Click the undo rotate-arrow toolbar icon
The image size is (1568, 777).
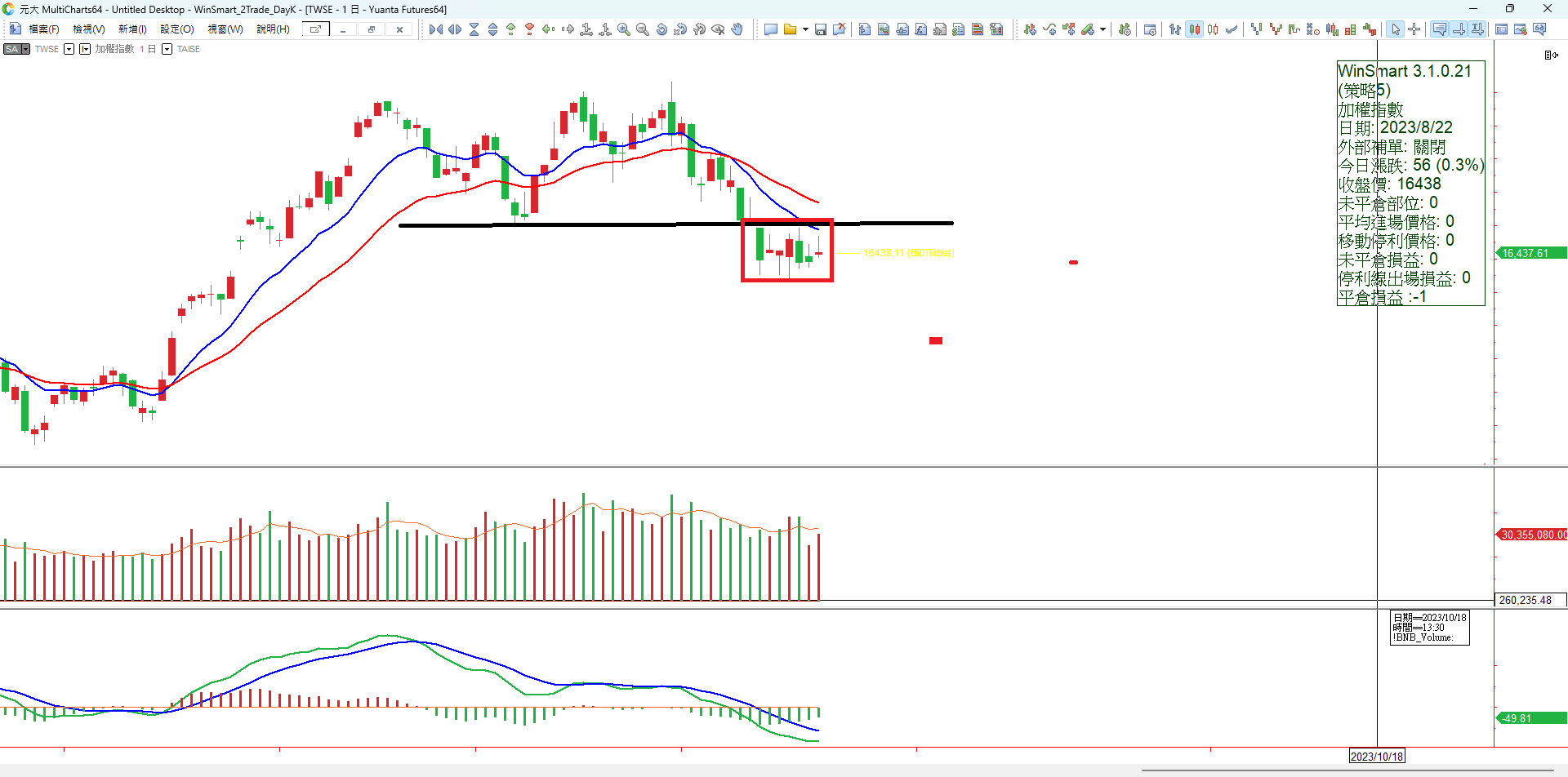pyautogui.click(x=661, y=29)
